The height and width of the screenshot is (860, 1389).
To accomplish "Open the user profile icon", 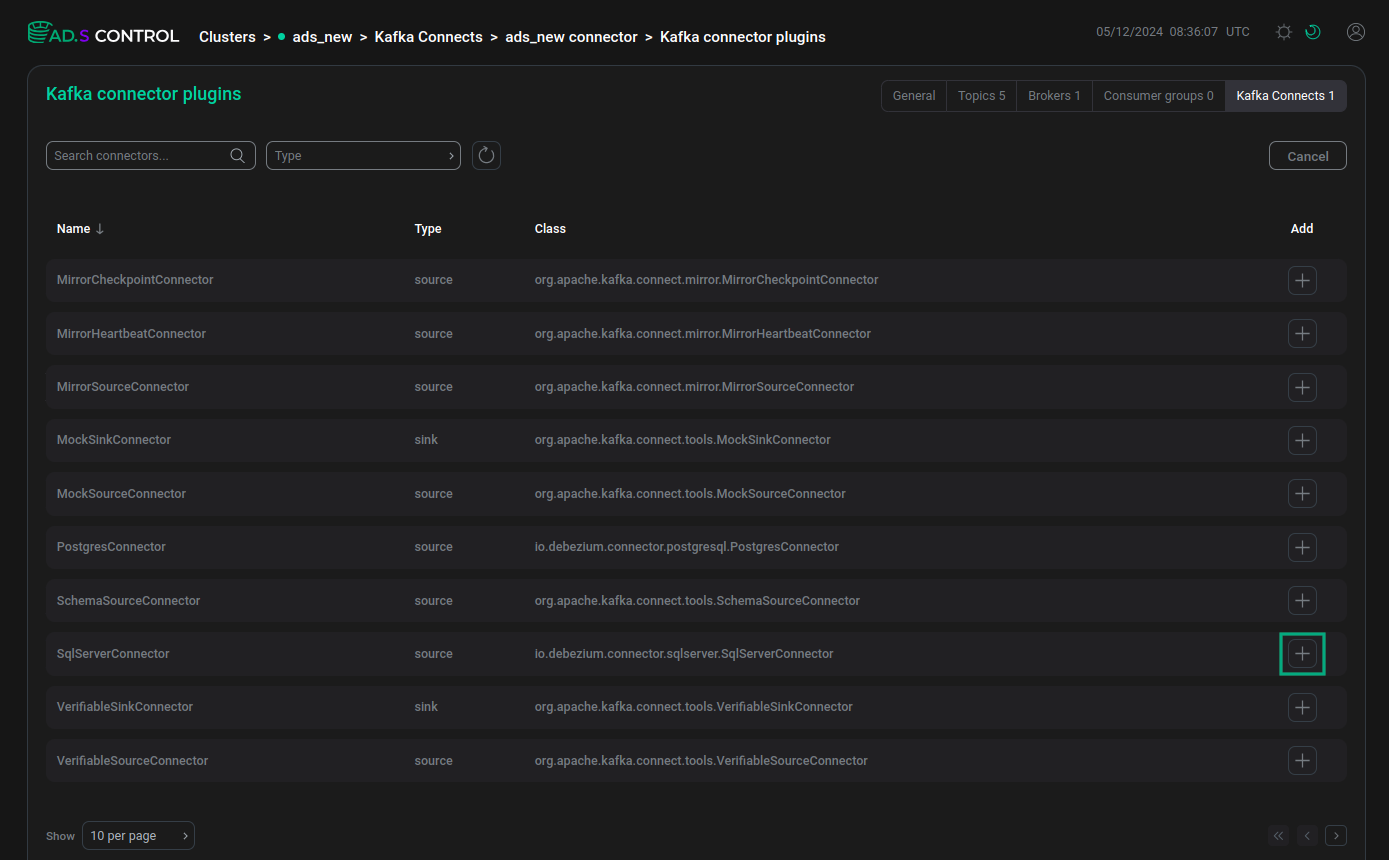I will tap(1356, 32).
